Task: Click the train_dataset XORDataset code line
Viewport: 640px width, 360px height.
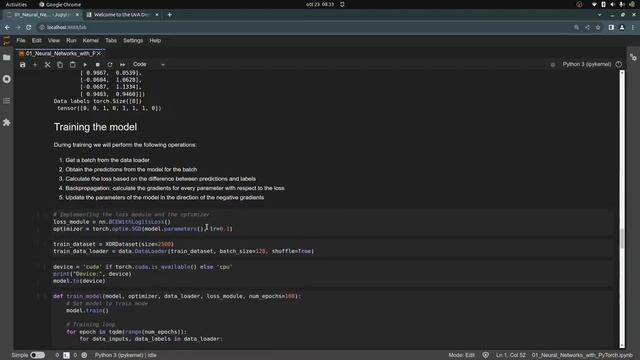Action: [113, 244]
